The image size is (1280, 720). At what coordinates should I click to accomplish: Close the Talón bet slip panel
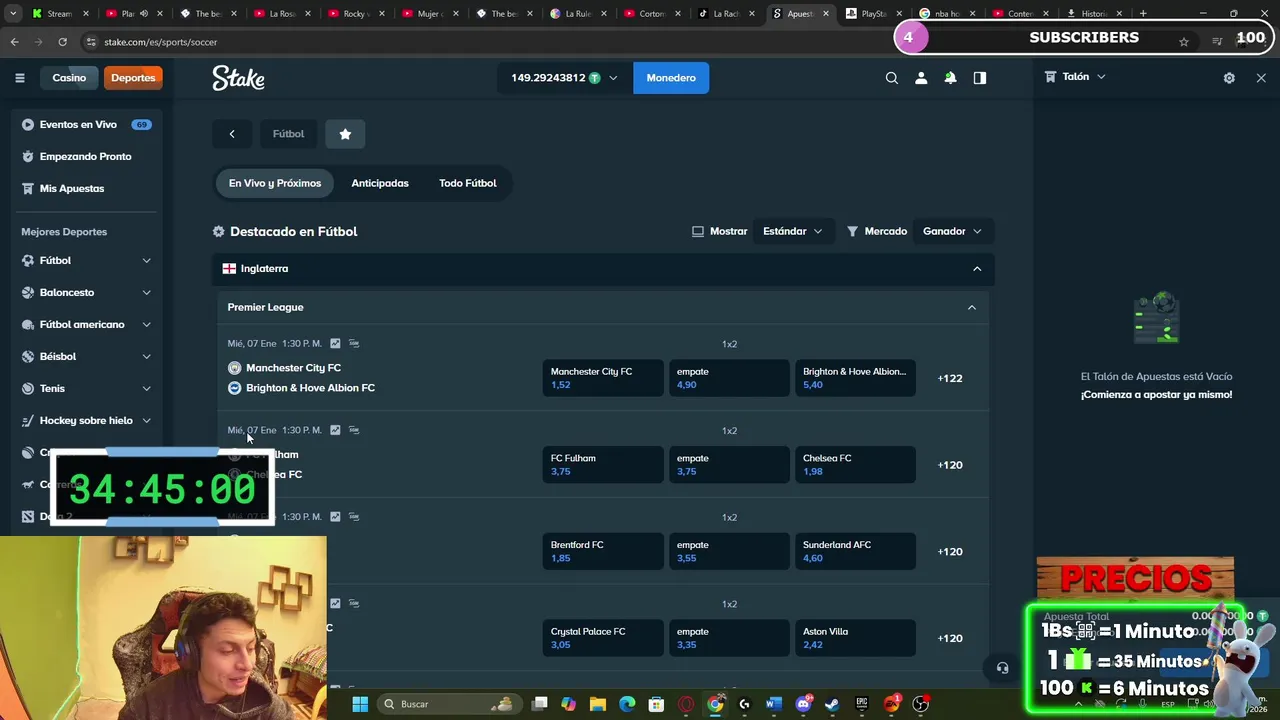coord(1261,77)
